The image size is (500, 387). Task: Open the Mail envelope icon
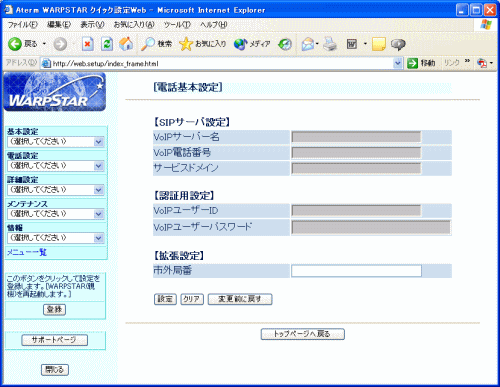click(308, 44)
